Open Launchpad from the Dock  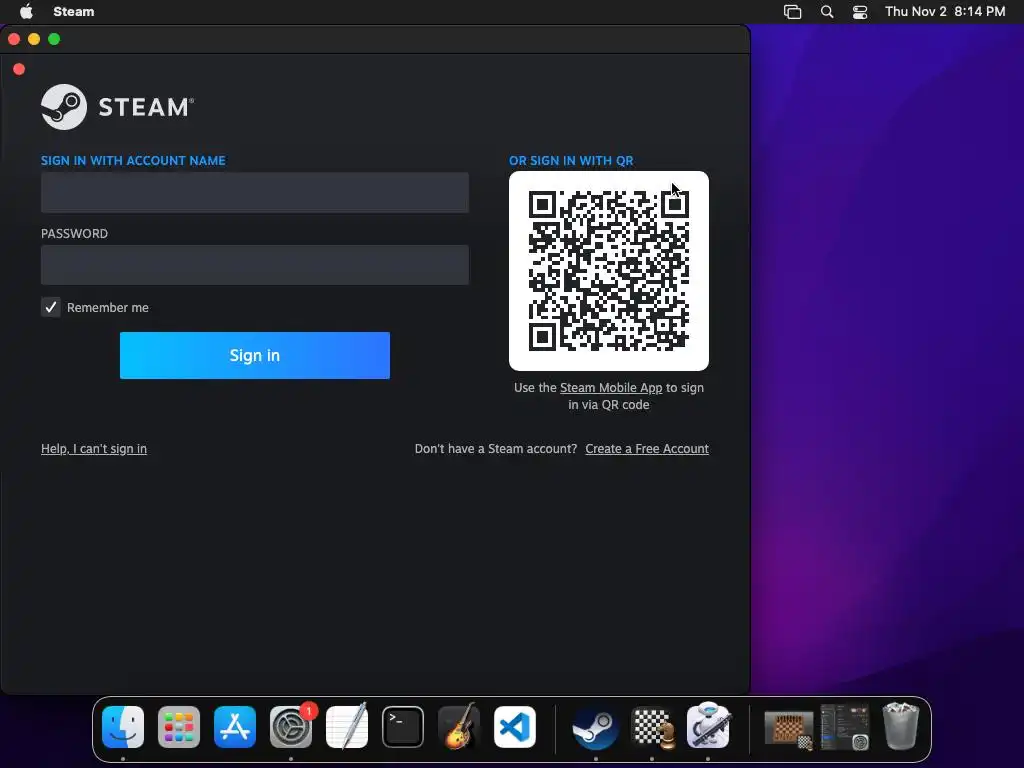tap(179, 727)
